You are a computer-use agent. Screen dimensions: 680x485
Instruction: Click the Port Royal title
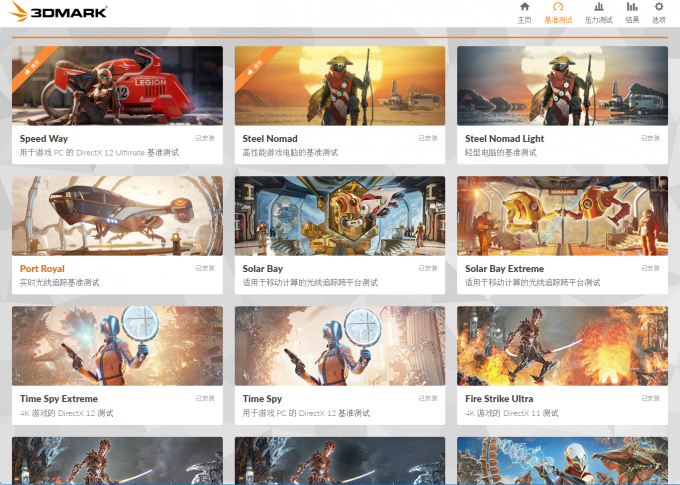point(42,269)
